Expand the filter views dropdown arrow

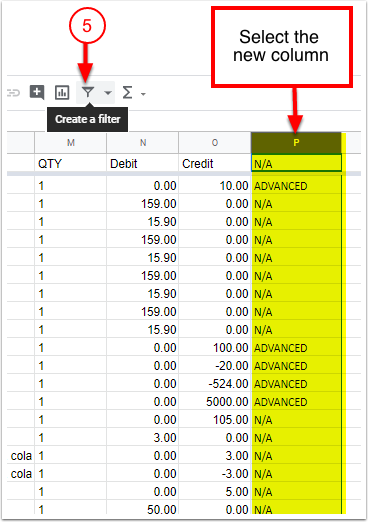tap(108, 93)
